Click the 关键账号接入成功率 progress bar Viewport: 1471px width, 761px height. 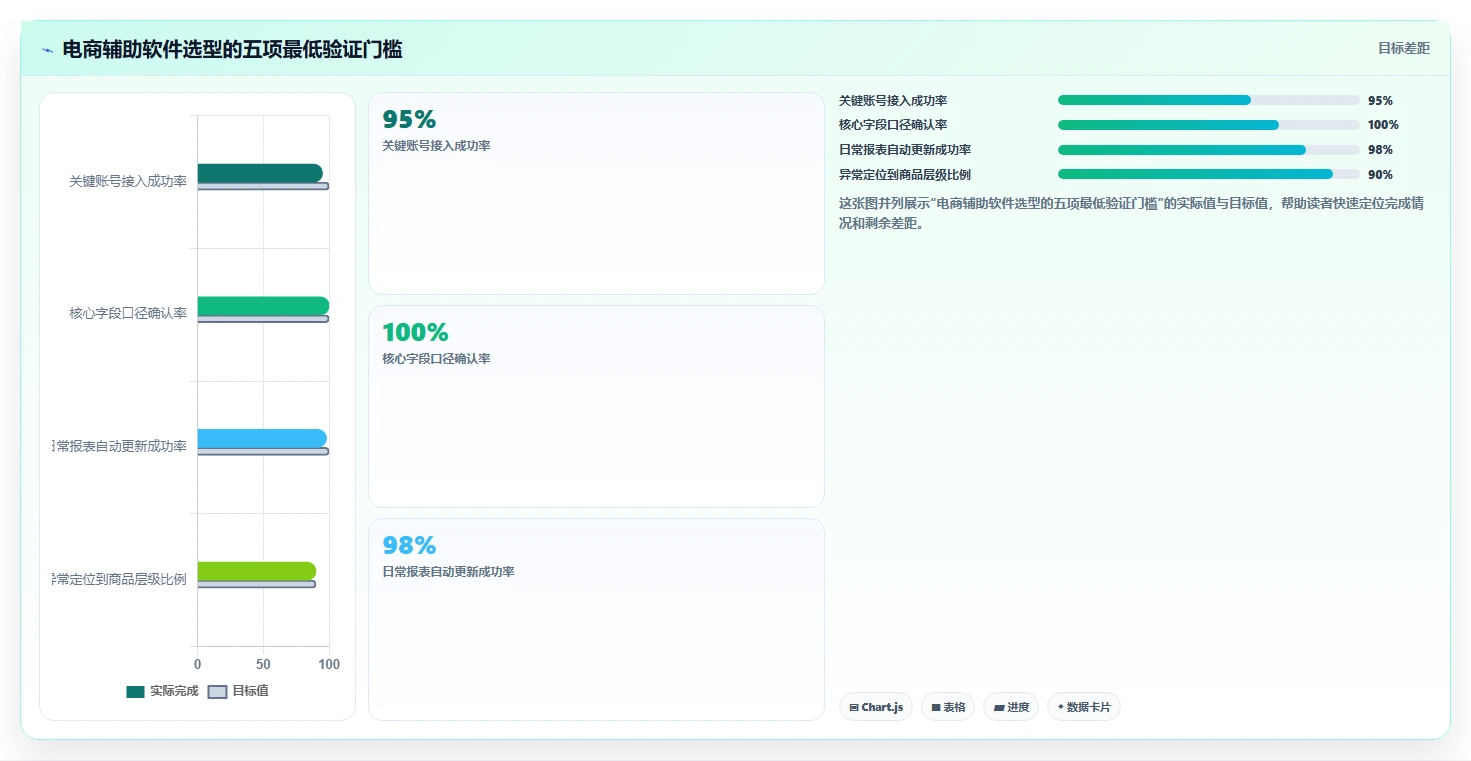pyautogui.click(x=1209, y=100)
